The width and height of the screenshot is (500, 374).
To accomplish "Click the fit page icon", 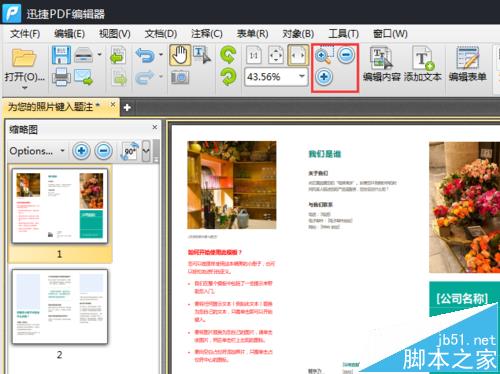I will pos(276,55).
